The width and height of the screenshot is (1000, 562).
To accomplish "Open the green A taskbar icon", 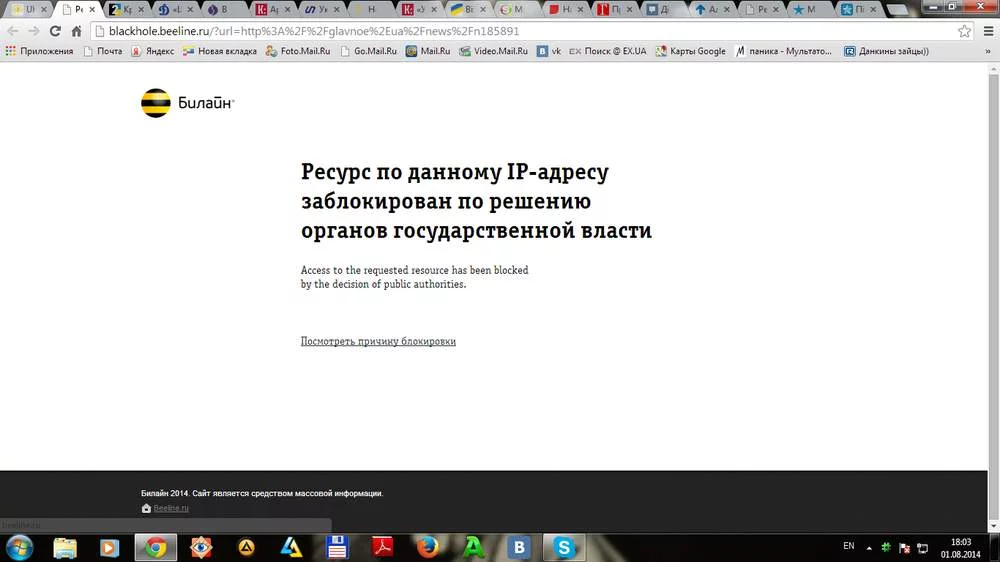I will [473, 548].
